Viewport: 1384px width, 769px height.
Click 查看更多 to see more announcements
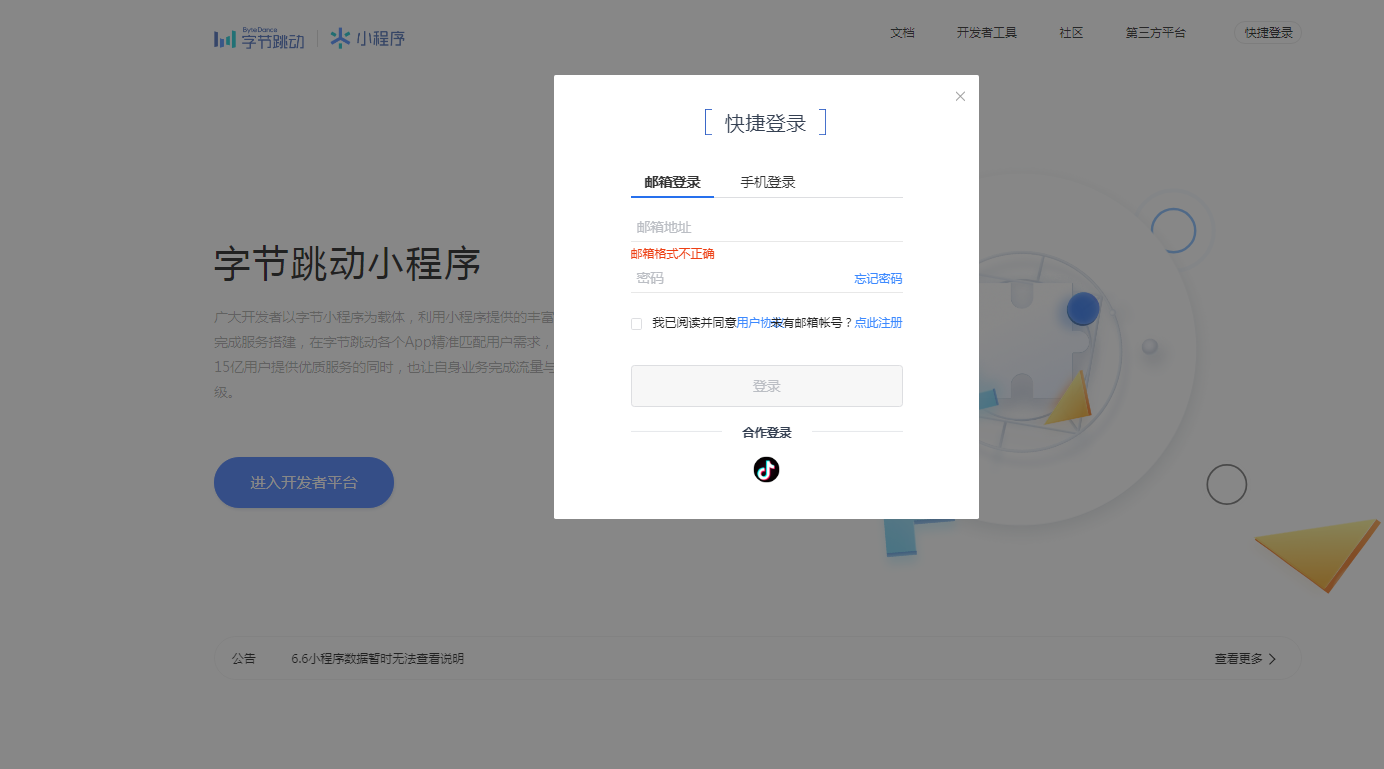point(1245,659)
